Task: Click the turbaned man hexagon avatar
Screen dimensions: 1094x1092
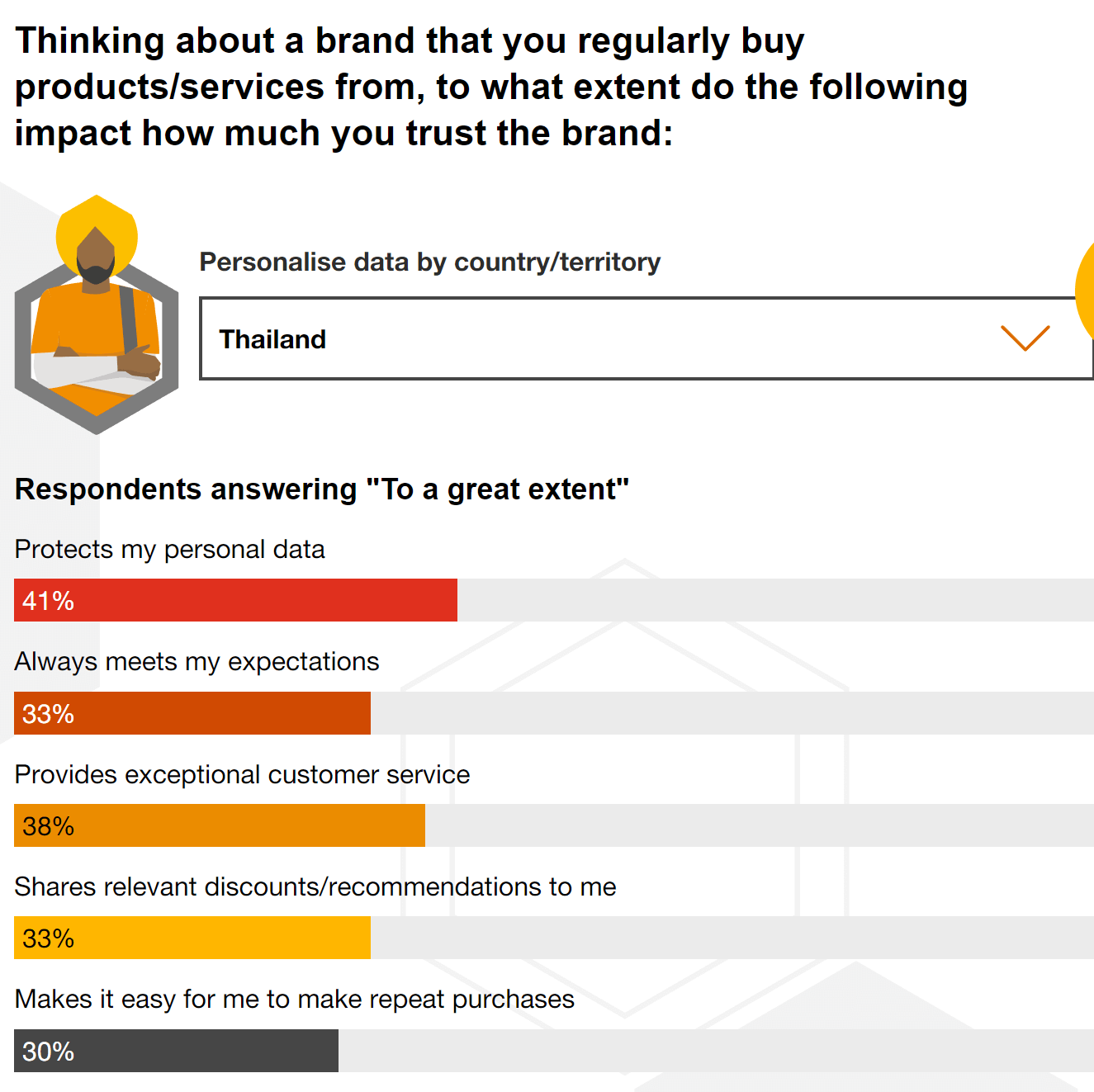Action: tap(97, 318)
